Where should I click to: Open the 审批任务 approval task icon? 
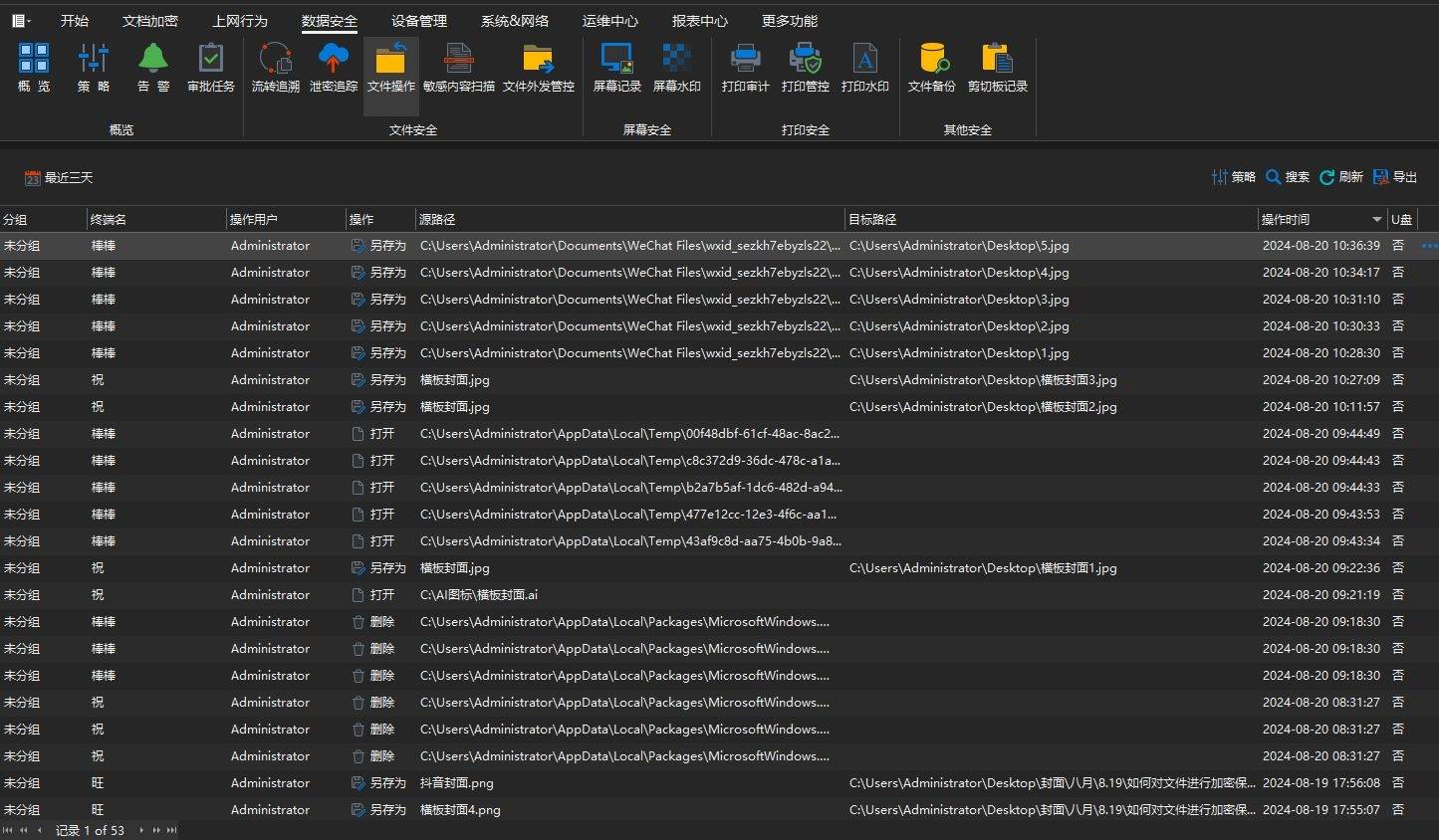(x=211, y=68)
